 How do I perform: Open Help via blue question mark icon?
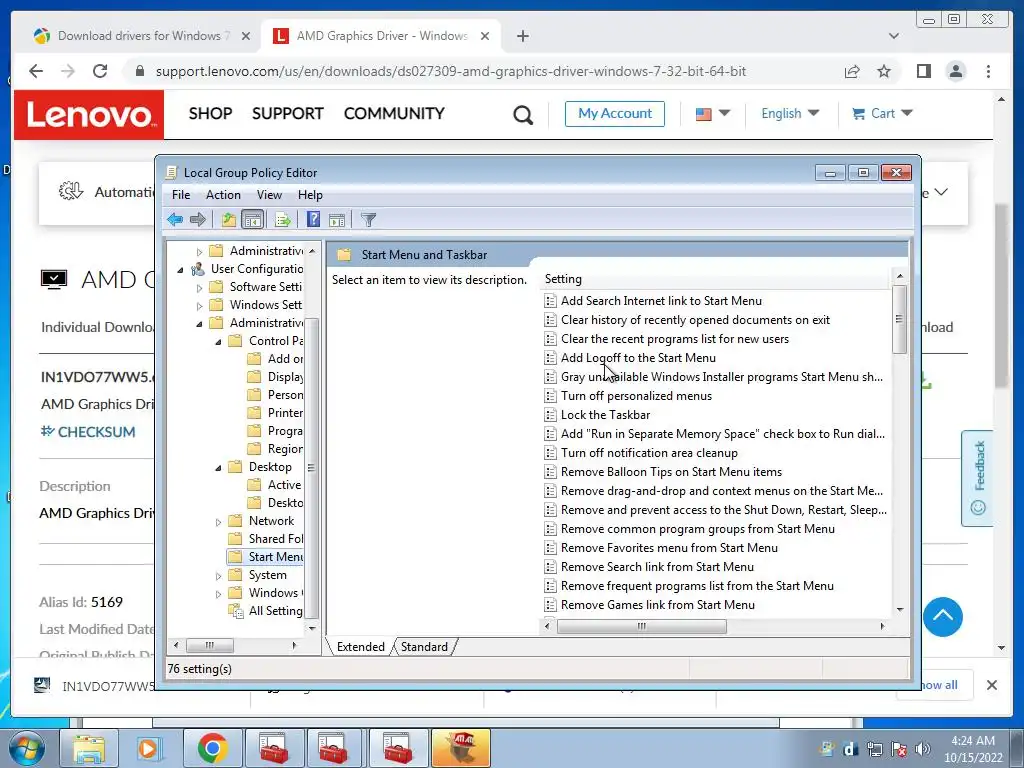click(x=313, y=219)
